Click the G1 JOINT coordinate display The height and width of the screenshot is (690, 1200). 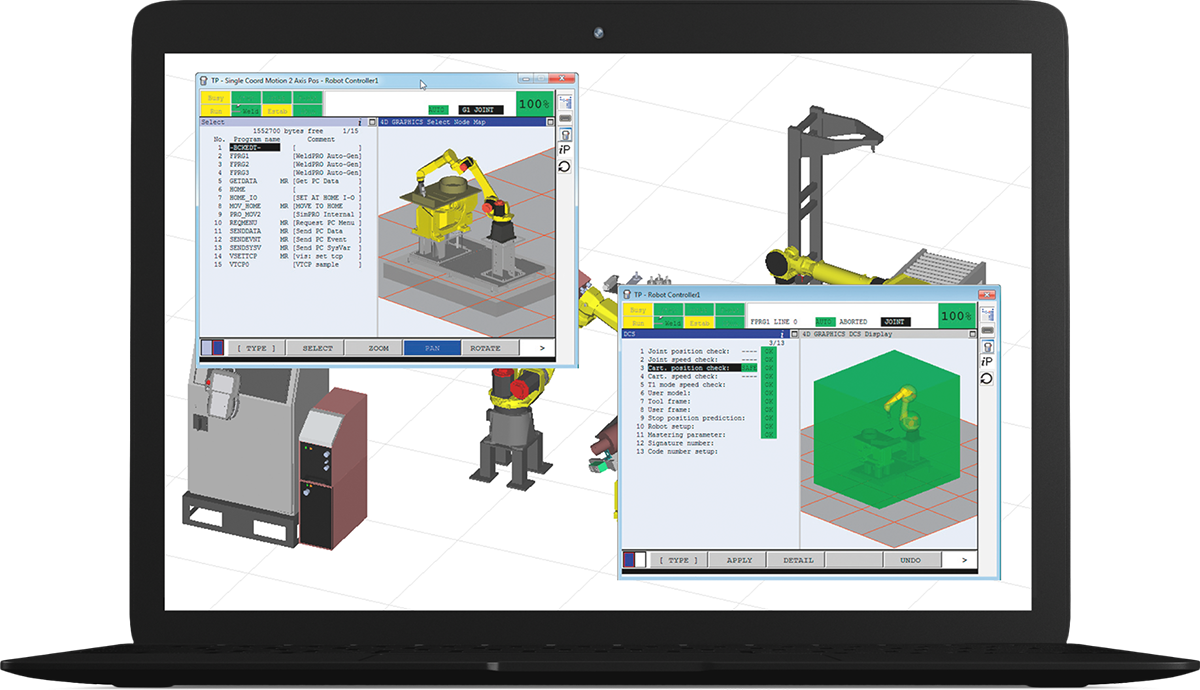click(478, 107)
